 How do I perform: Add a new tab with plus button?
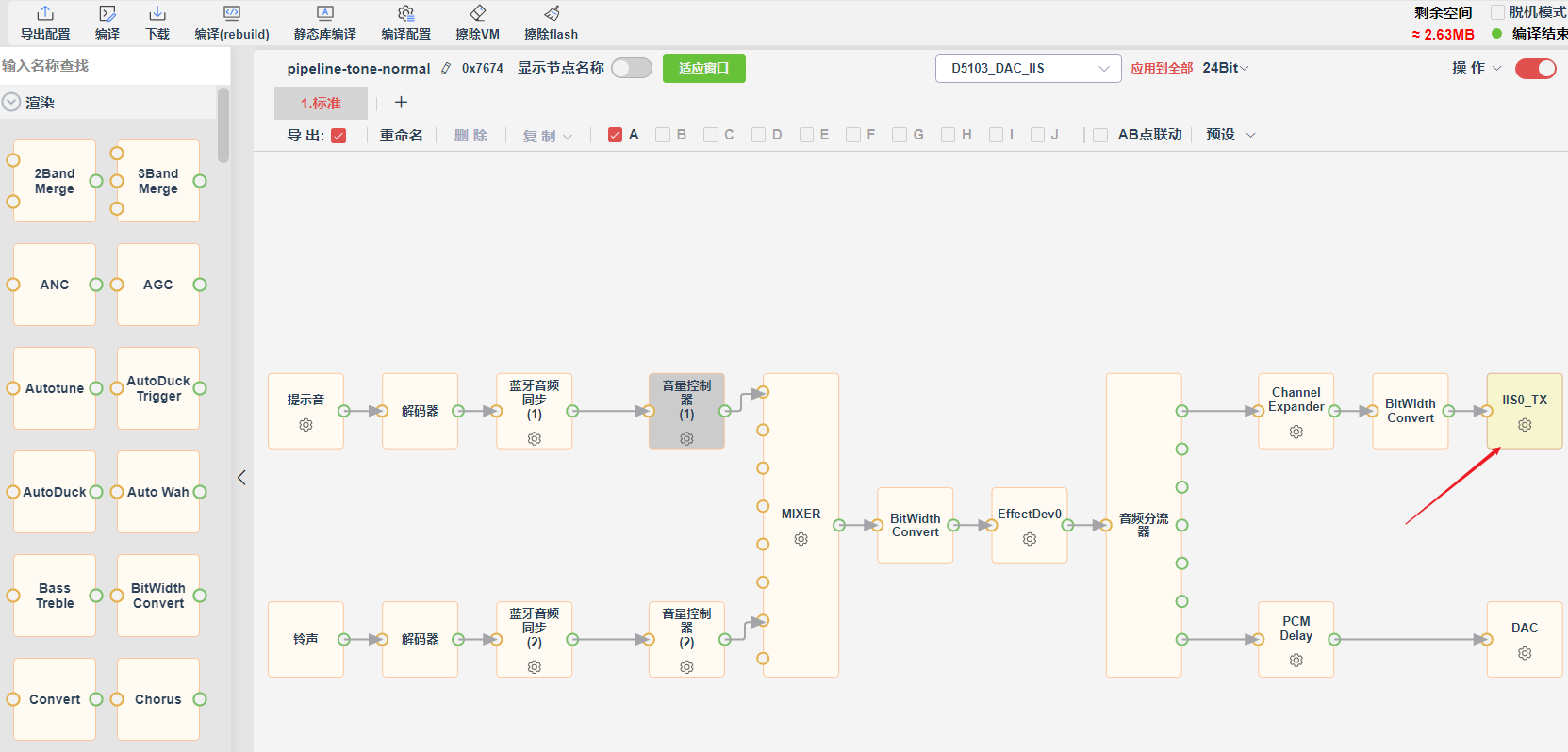pyautogui.click(x=401, y=102)
